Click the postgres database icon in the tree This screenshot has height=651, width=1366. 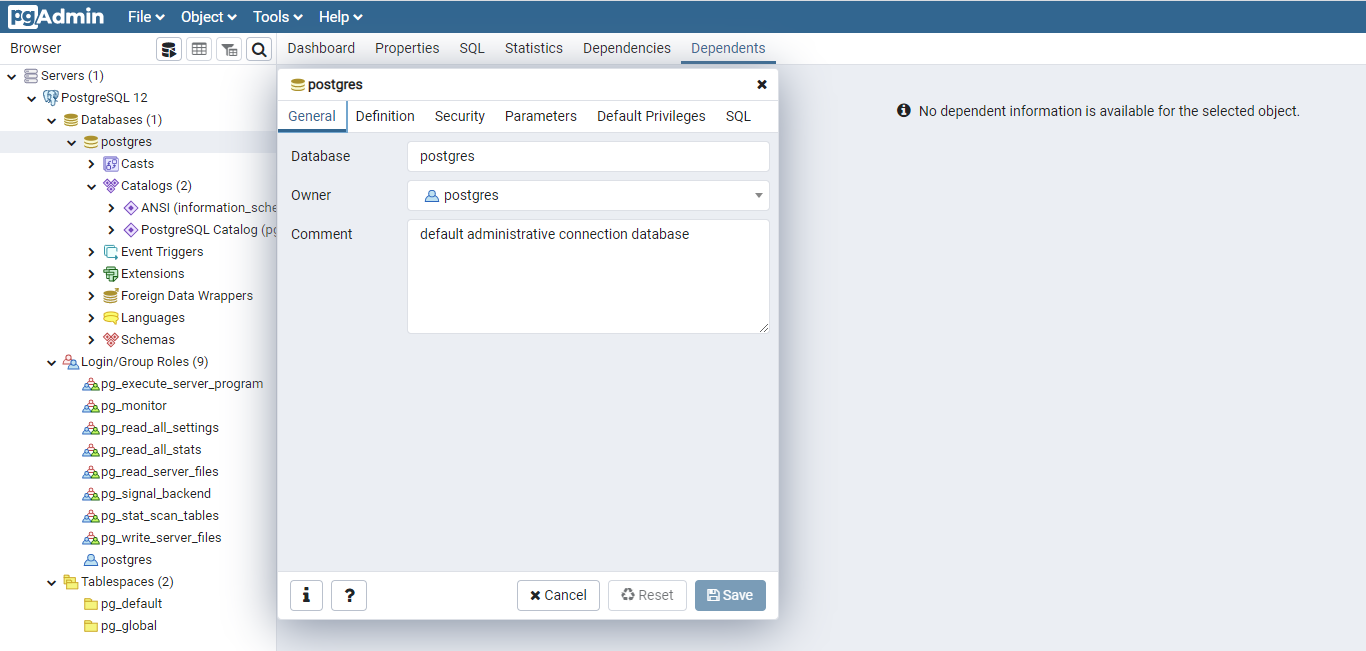click(91, 142)
